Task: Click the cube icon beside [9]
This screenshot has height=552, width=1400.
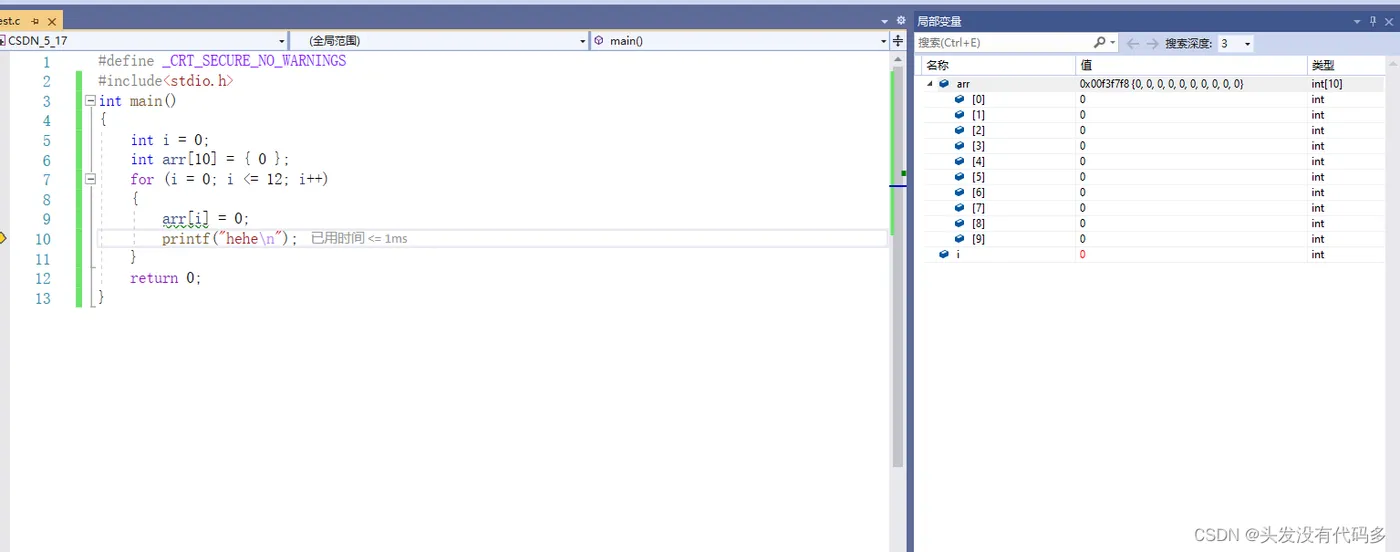Action: pos(959,239)
